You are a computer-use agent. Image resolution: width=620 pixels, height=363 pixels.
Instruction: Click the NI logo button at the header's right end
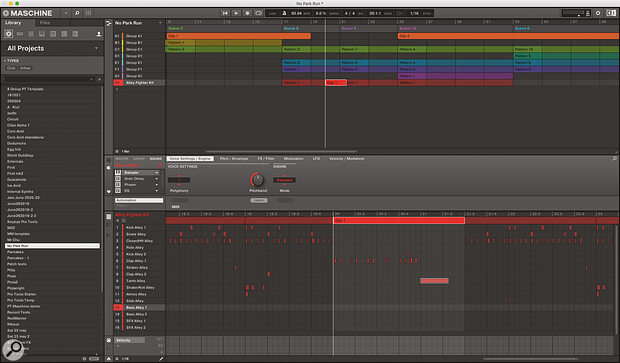(611, 13)
